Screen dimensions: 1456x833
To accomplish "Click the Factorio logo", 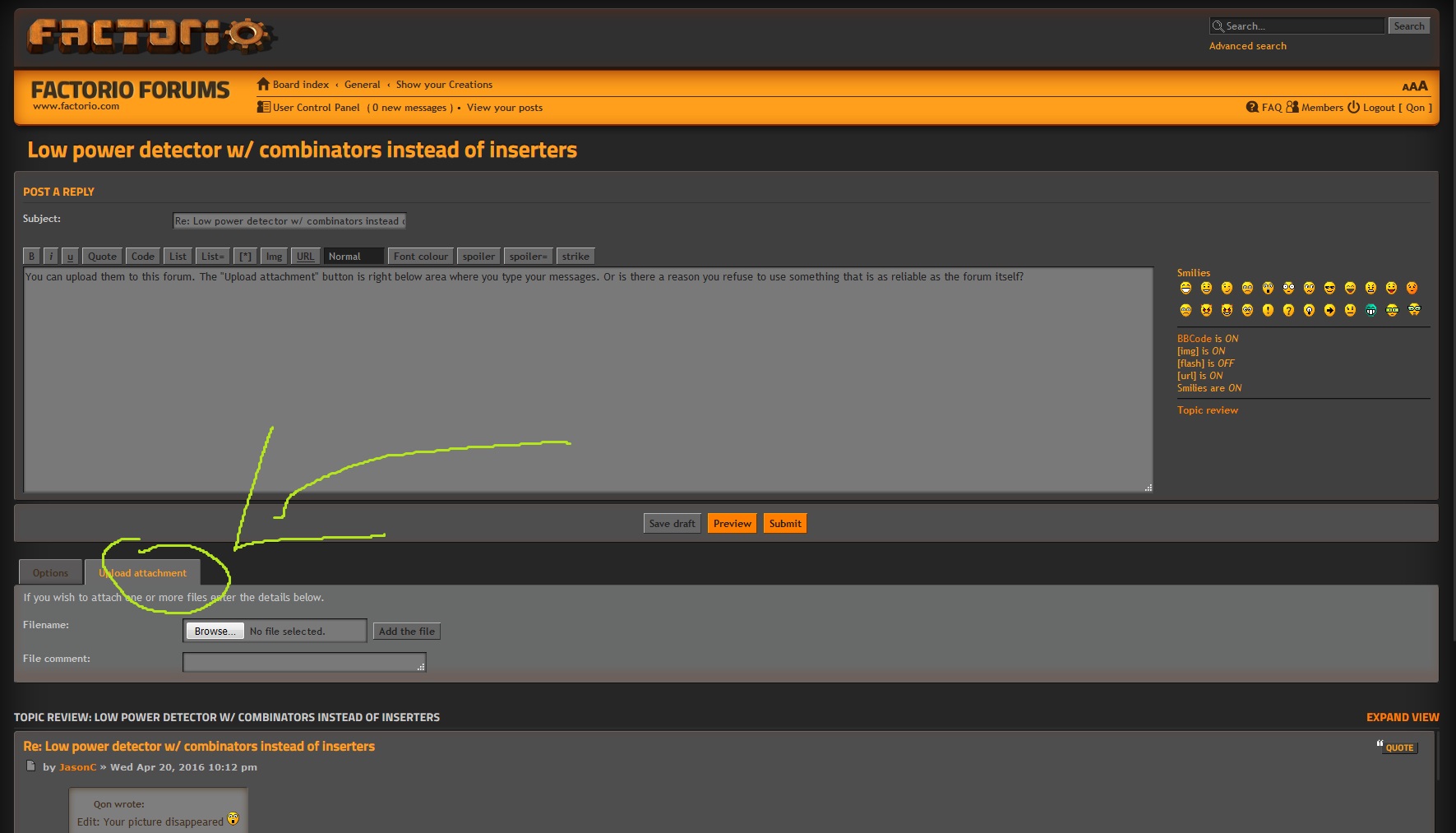I will [150, 35].
